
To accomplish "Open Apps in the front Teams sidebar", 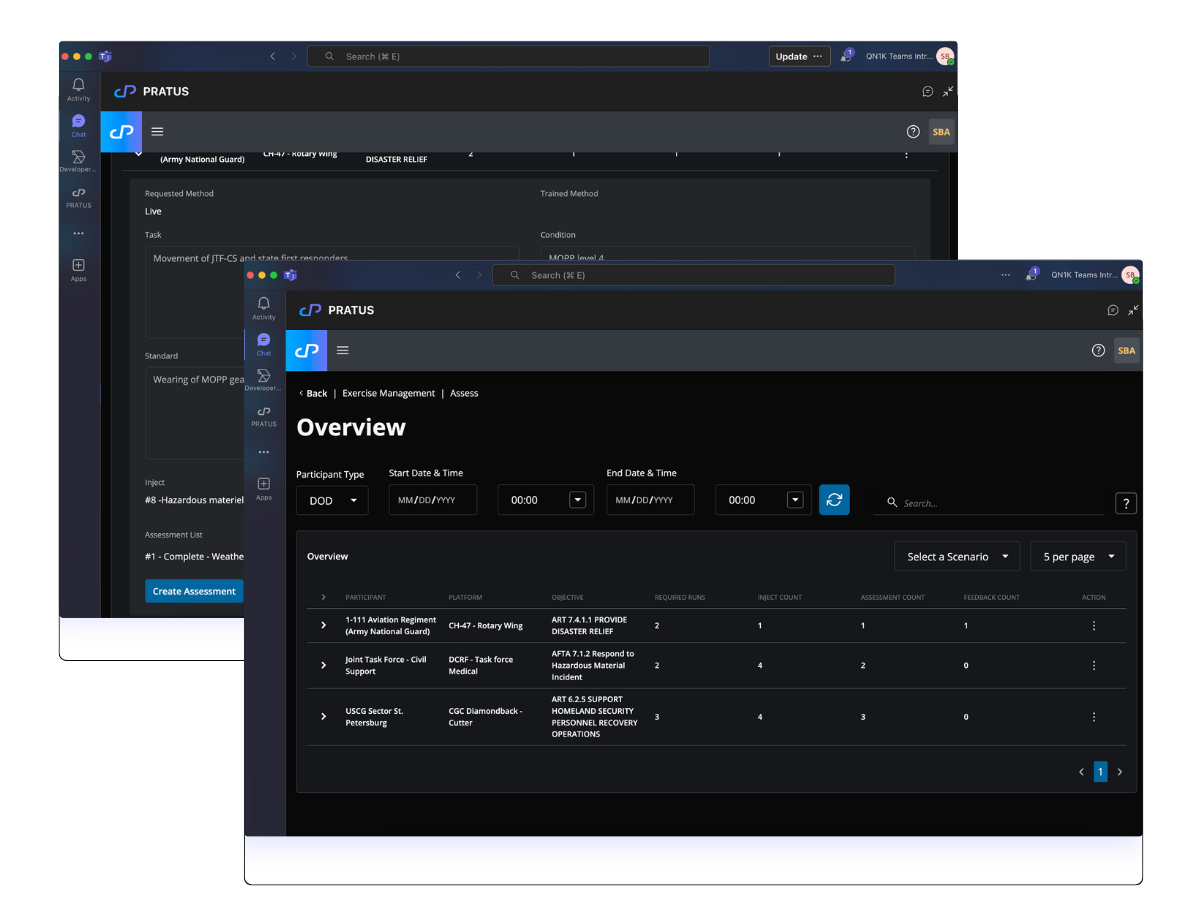I will click(x=264, y=488).
